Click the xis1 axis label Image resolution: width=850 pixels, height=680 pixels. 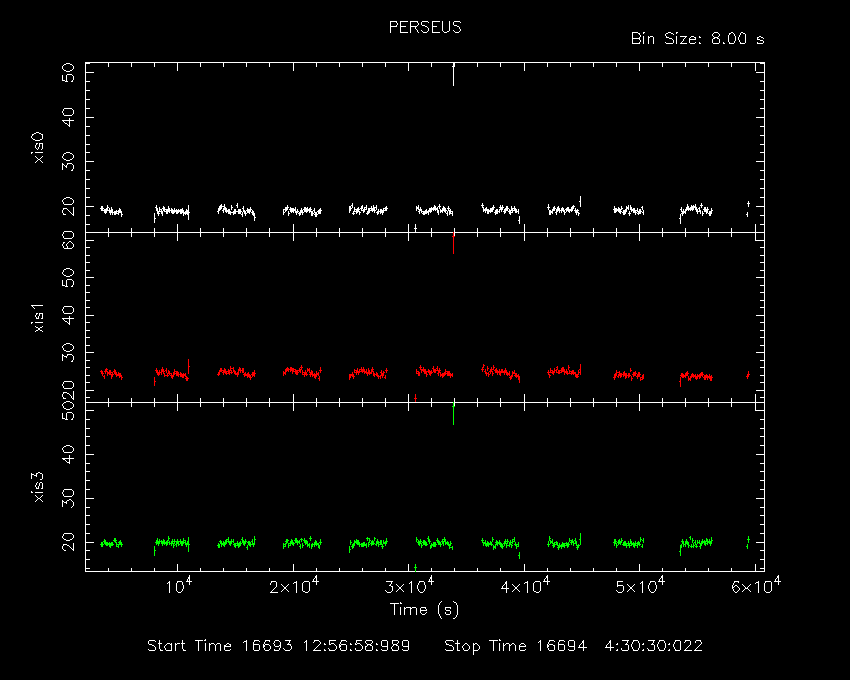tap(38, 318)
